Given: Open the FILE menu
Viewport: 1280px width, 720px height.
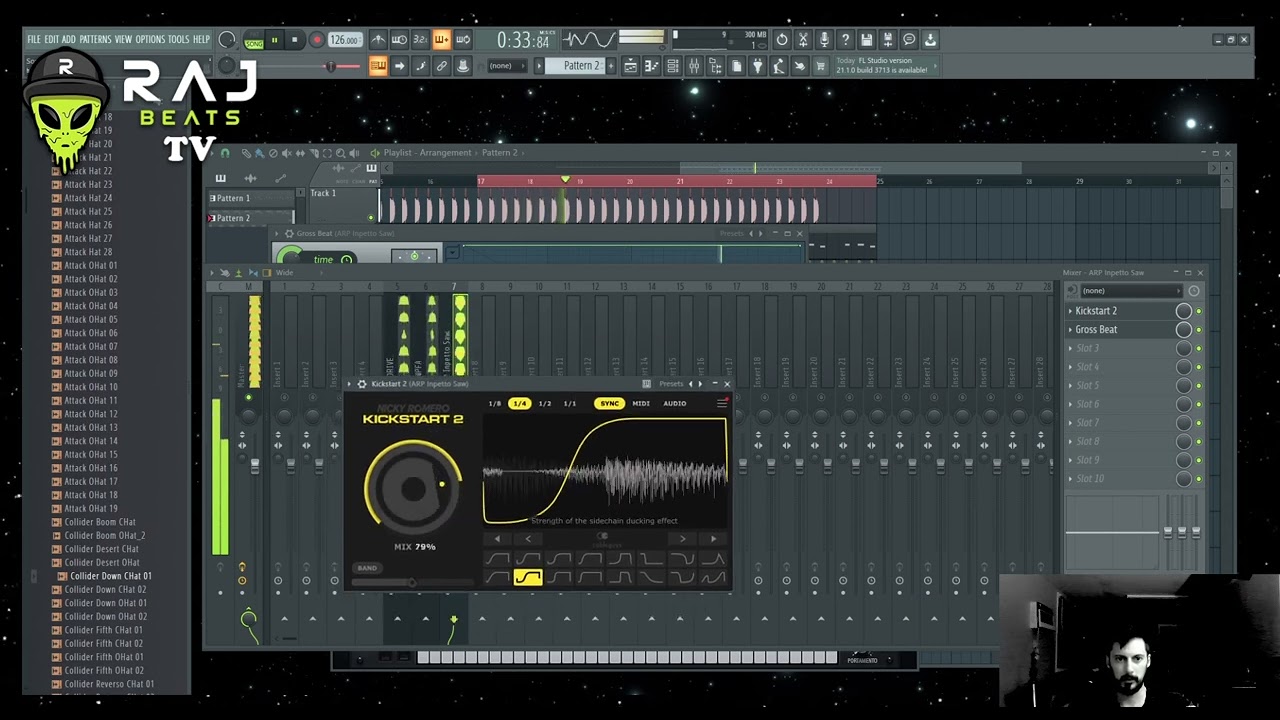Looking at the screenshot, I should [34, 39].
